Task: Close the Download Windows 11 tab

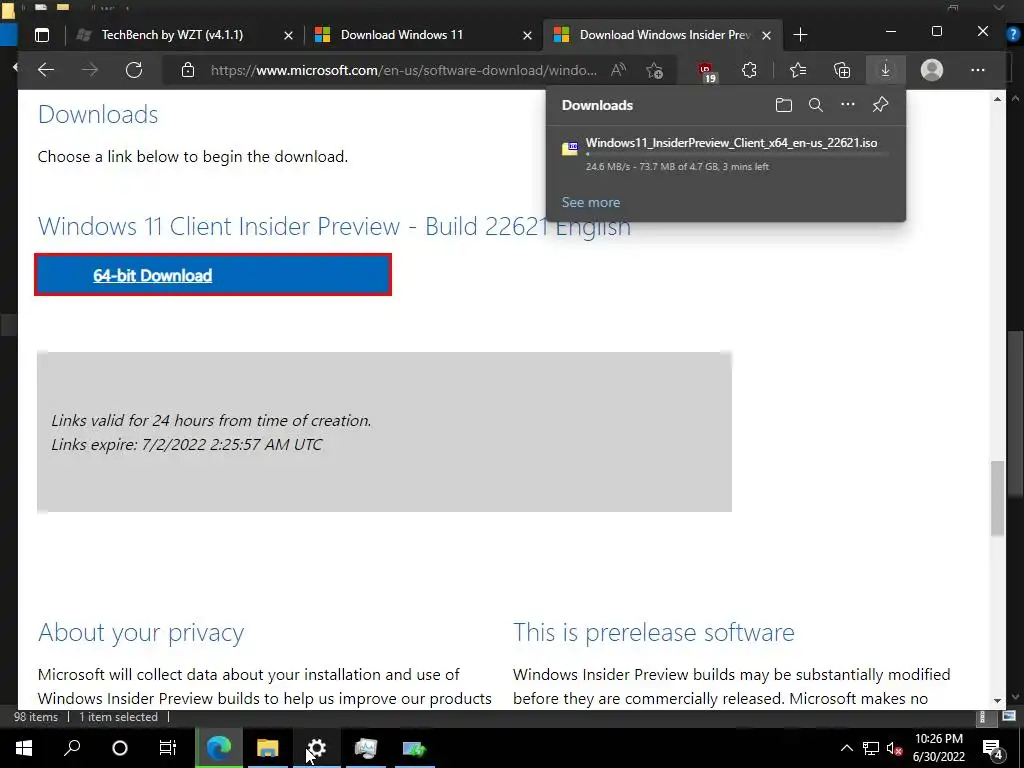Action: (528, 35)
